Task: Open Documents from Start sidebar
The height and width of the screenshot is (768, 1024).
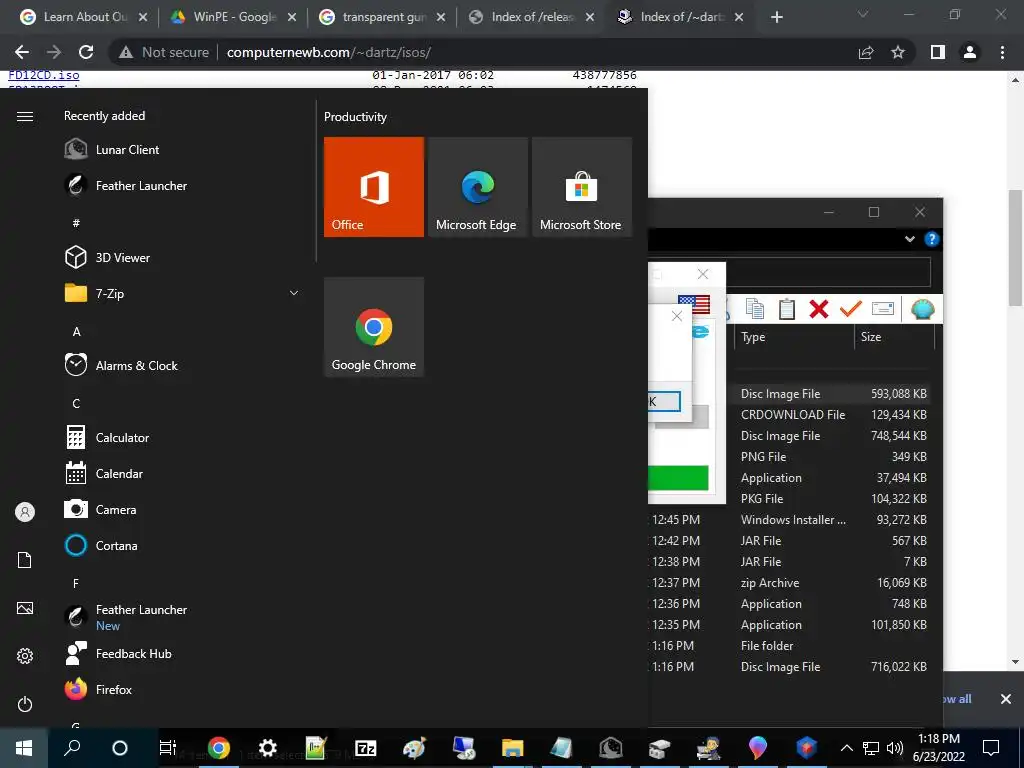Action: (x=25, y=560)
